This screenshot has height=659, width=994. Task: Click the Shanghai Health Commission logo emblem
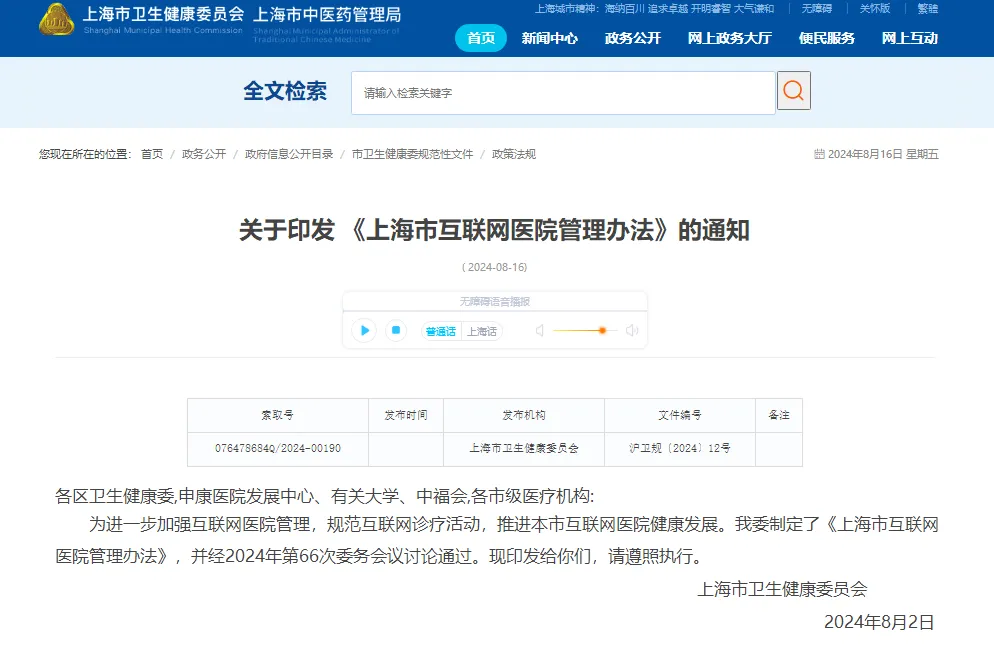pyautogui.click(x=56, y=20)
